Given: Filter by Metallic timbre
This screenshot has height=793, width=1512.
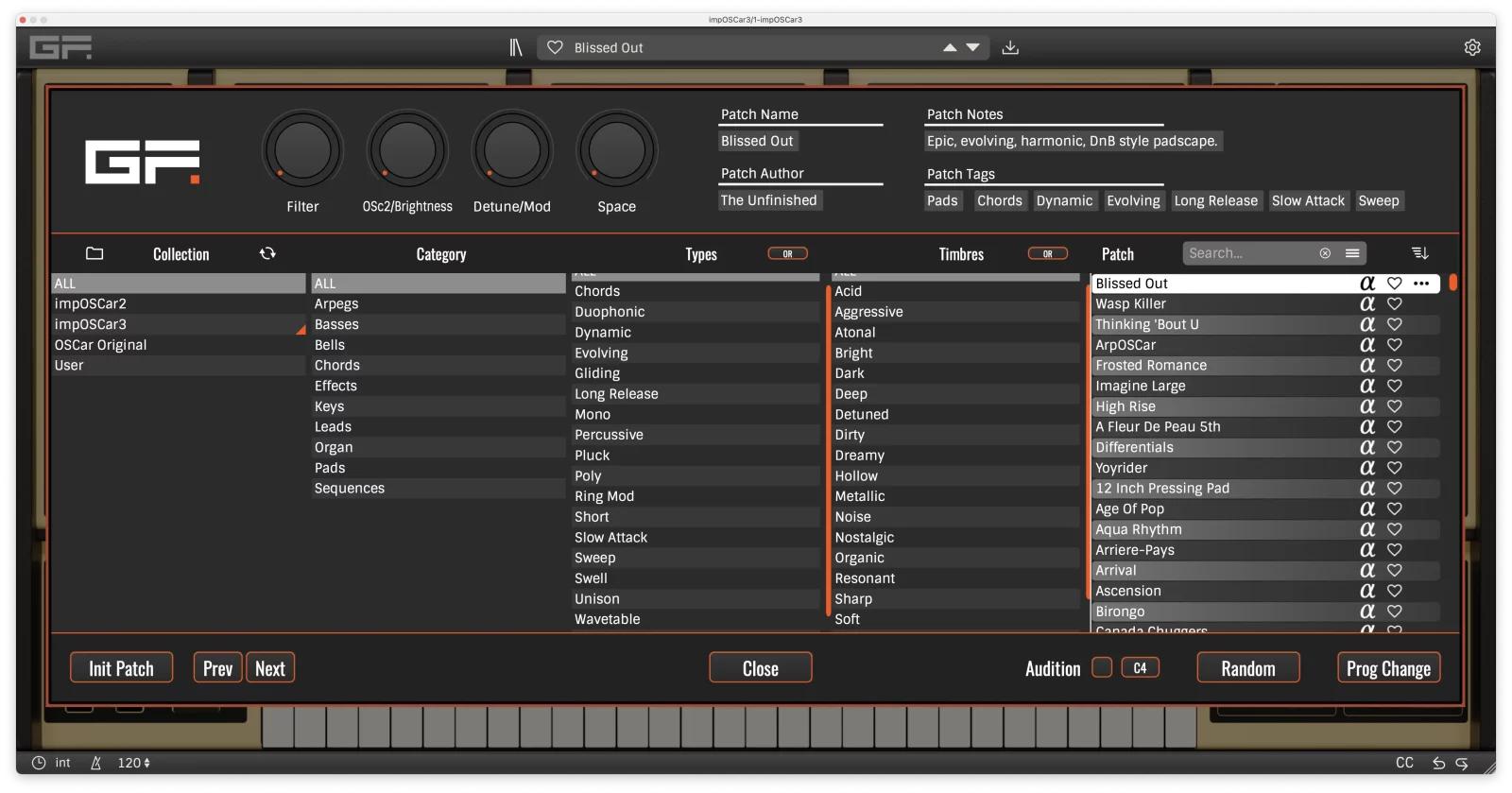Looking at the screenshot, I should pyautogui.click(x=955, y=496).
